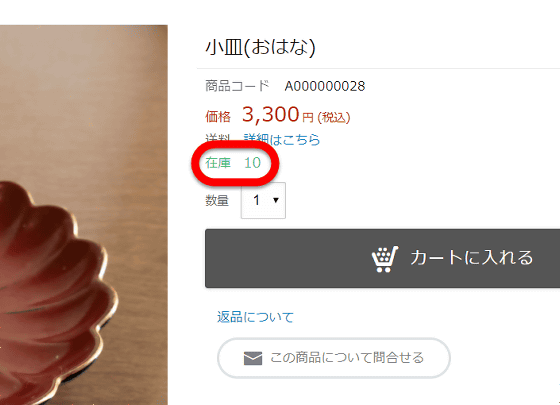Click the 価格 price label

tap(218, 116)
